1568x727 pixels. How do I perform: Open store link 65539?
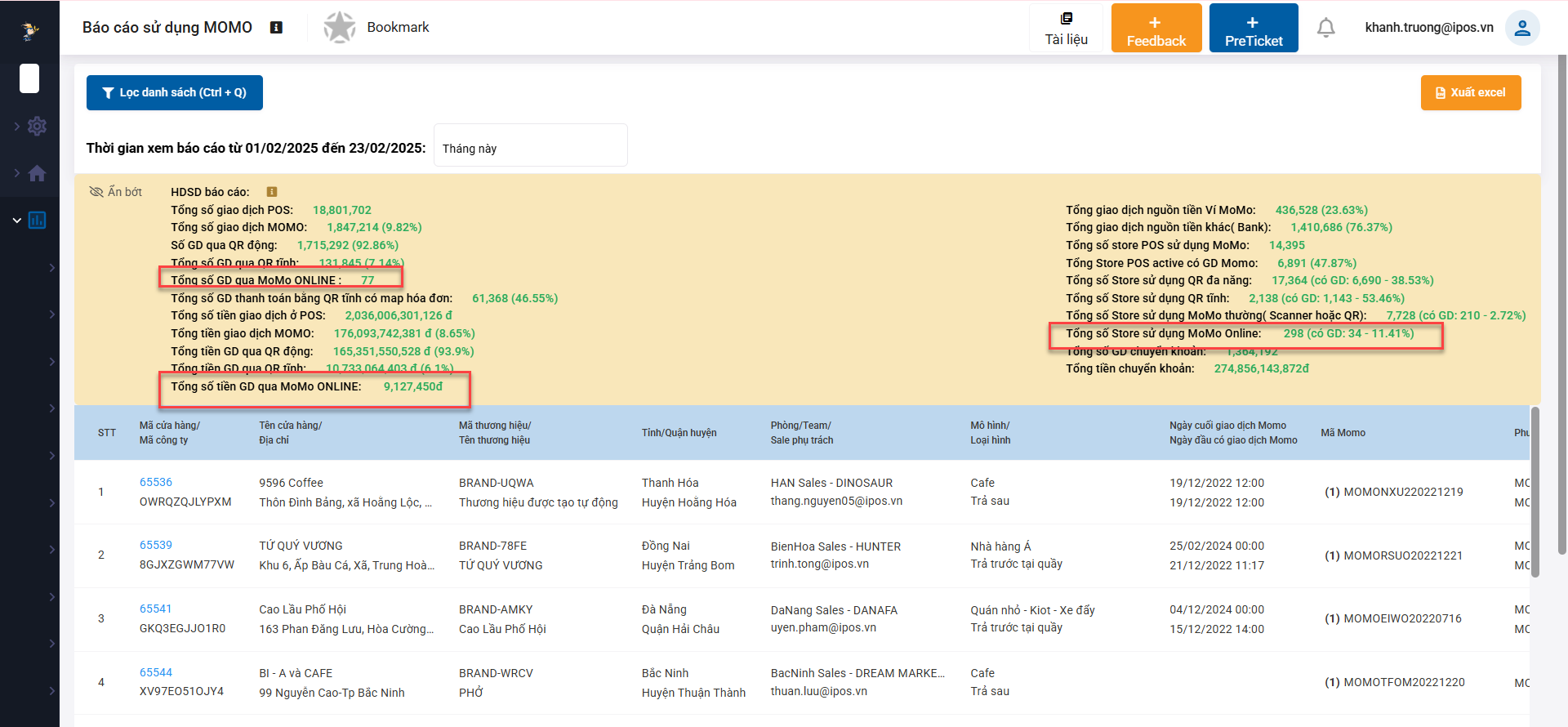[x=156, y=545]
